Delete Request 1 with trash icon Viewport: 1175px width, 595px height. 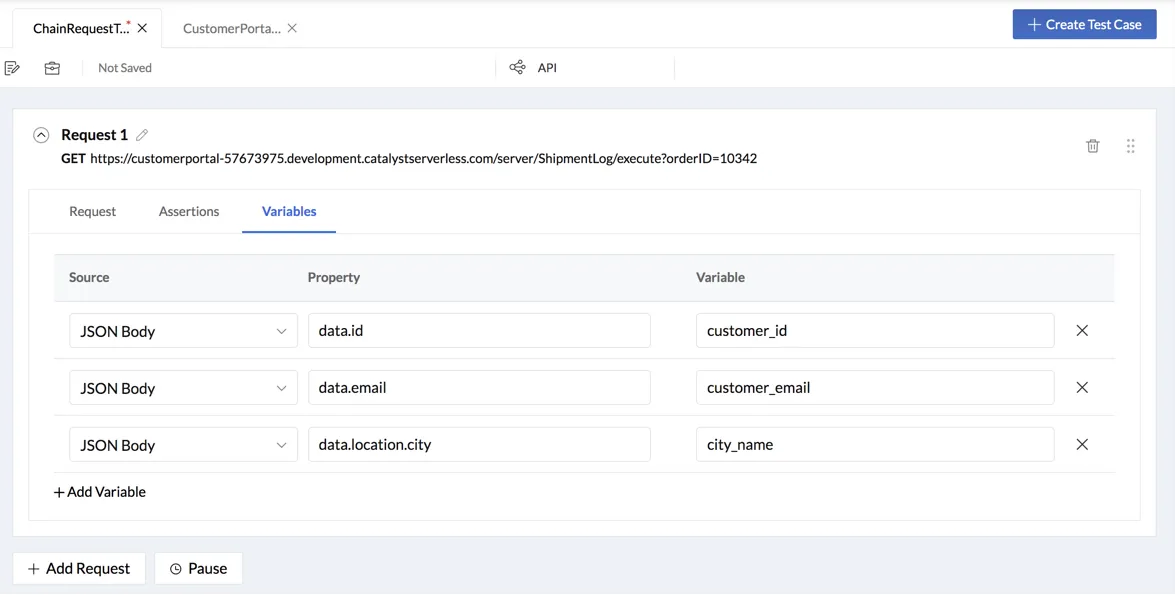click(1093, 145)
